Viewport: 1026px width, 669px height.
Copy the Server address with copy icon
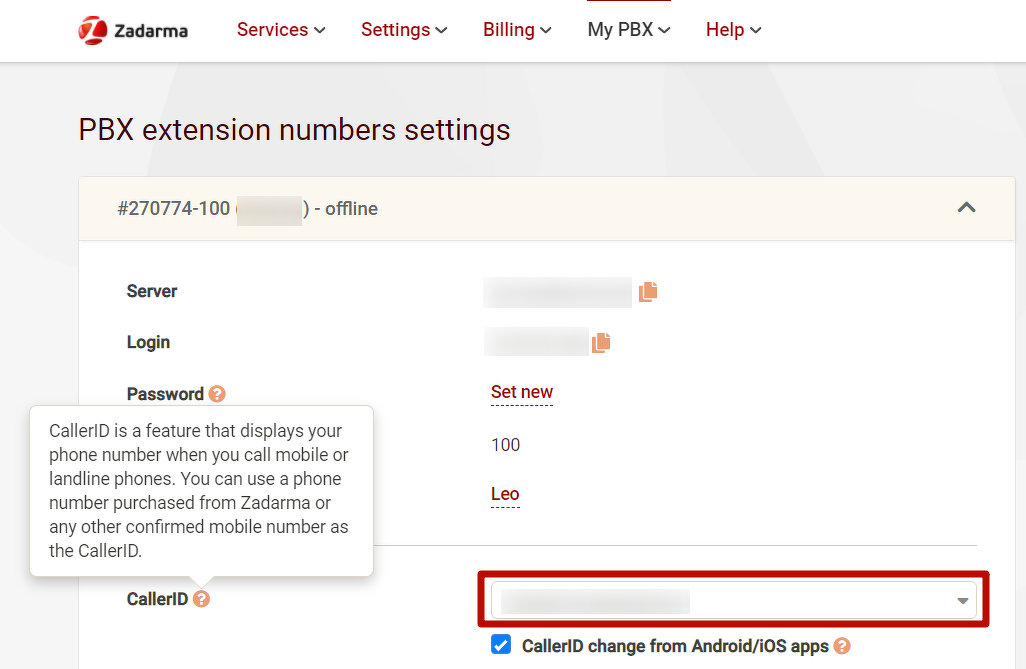(648, 291)
